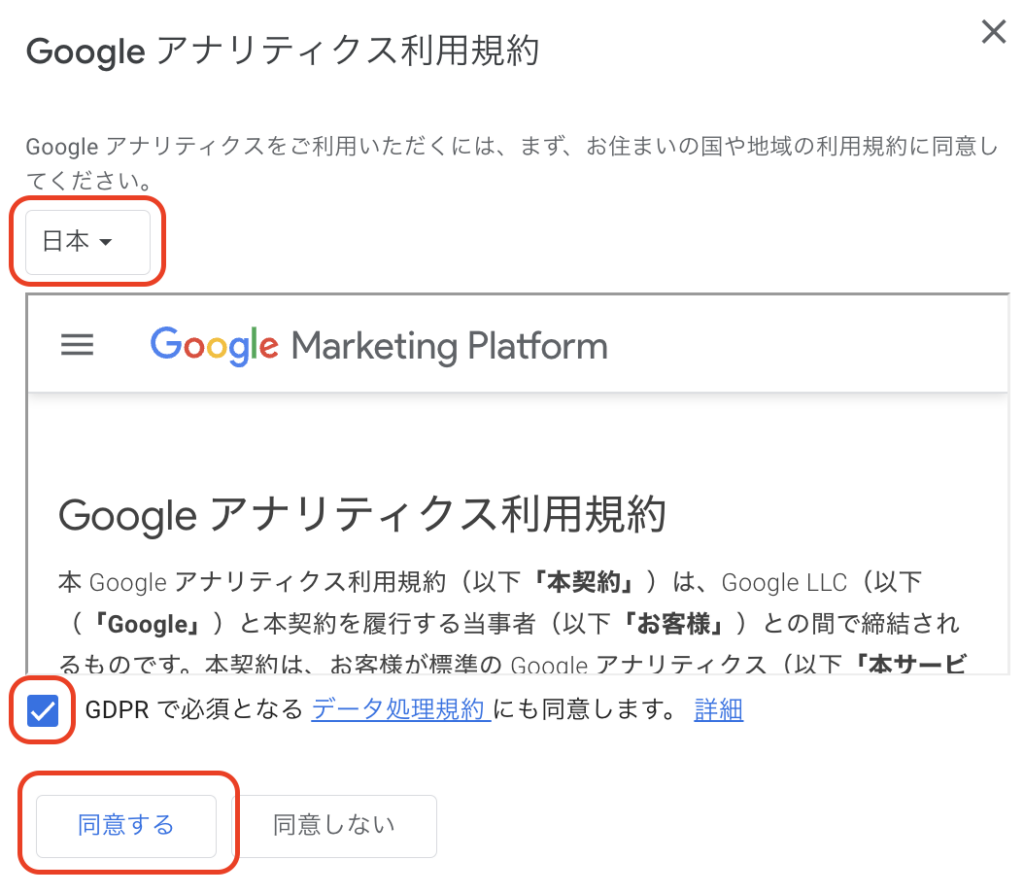Click the terms heading inside the embedded frame
Image resolution: width=1024 pixels, height=894 pixels.
(362, 515)
